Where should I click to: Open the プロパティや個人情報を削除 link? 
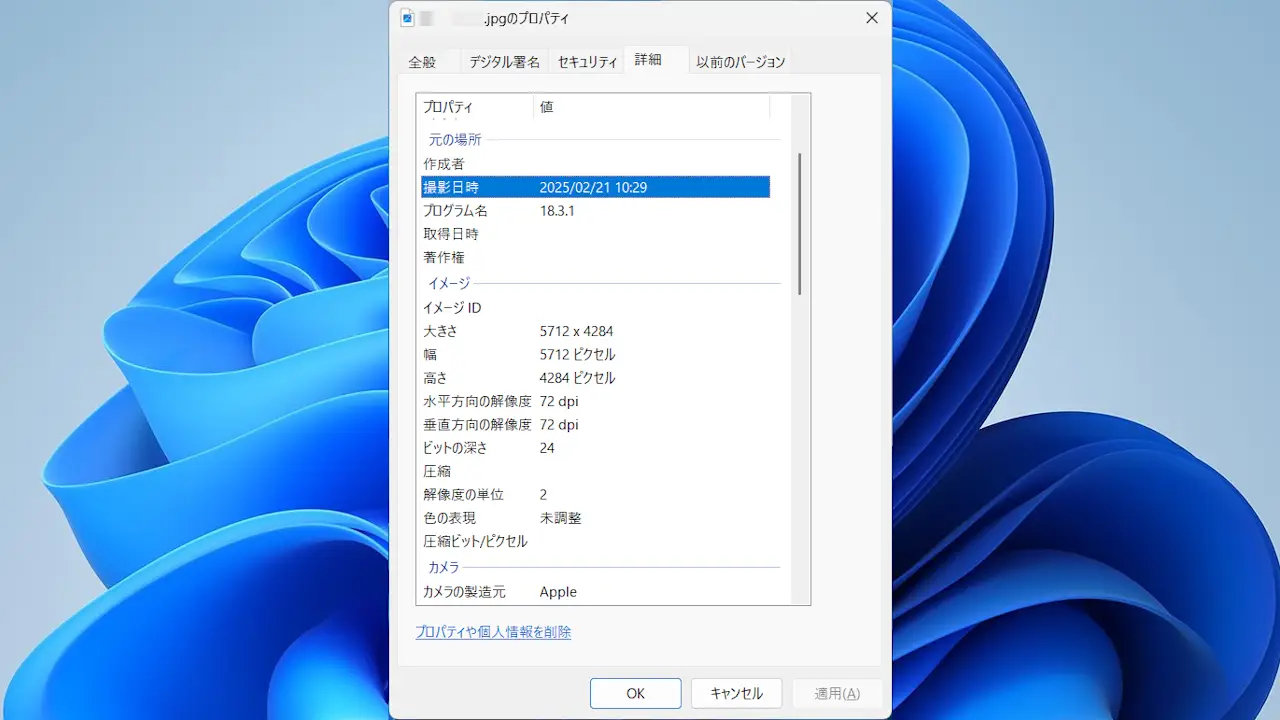(x=493, y=631)
